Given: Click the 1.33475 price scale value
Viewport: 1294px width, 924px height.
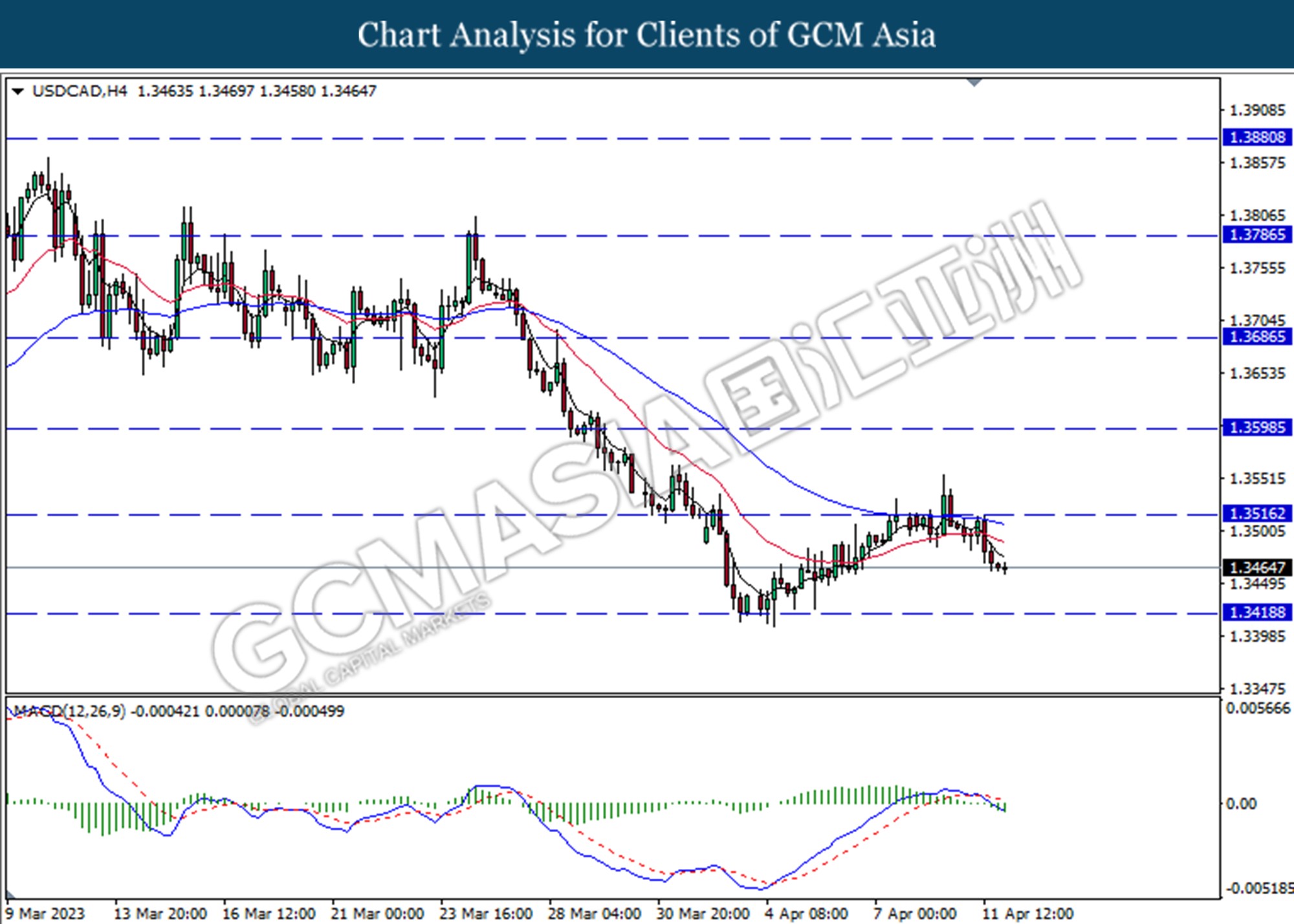Looking at the screenshot, I should 1257,689.
